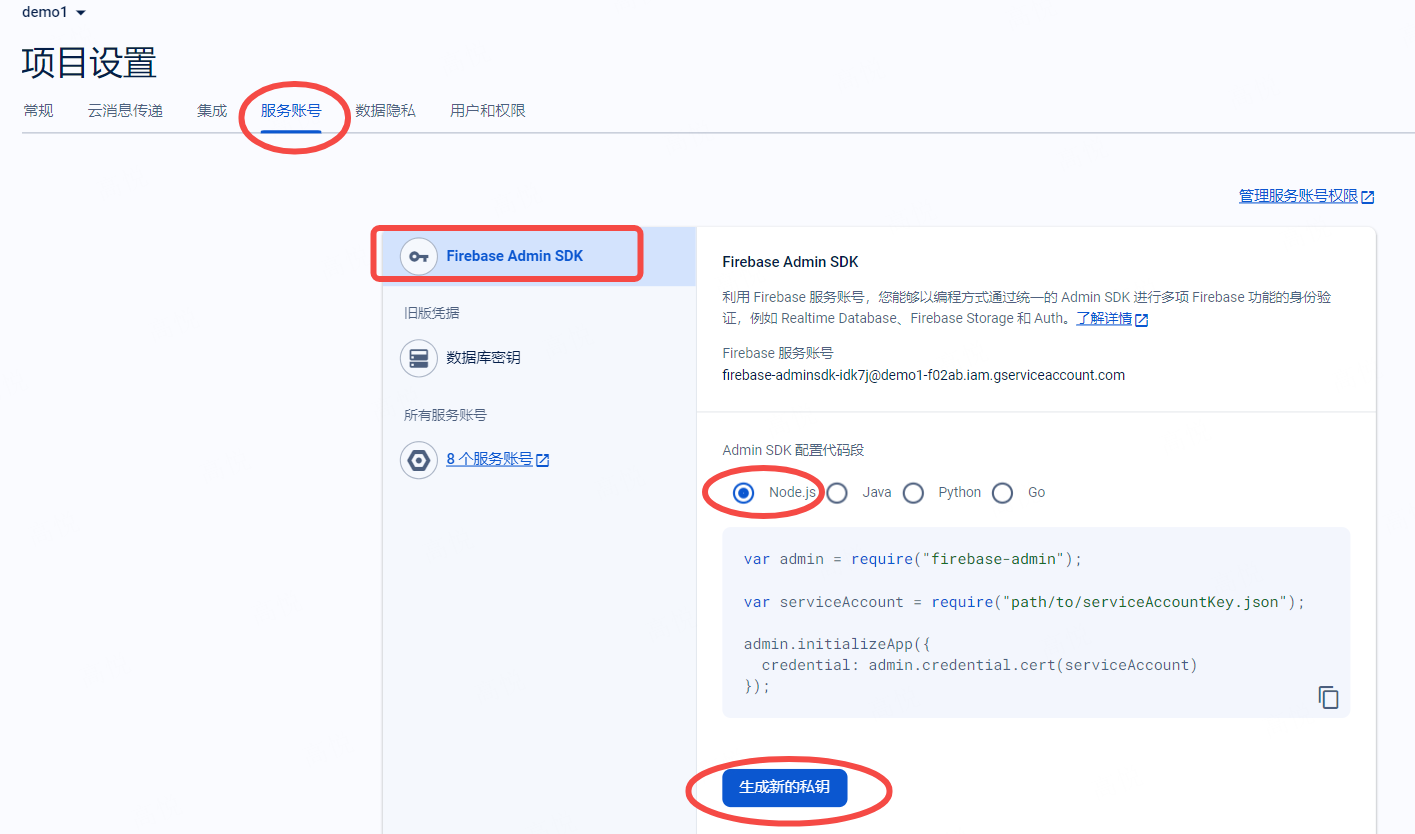Click external link icon next to 了解详情

coord(1141,320)
